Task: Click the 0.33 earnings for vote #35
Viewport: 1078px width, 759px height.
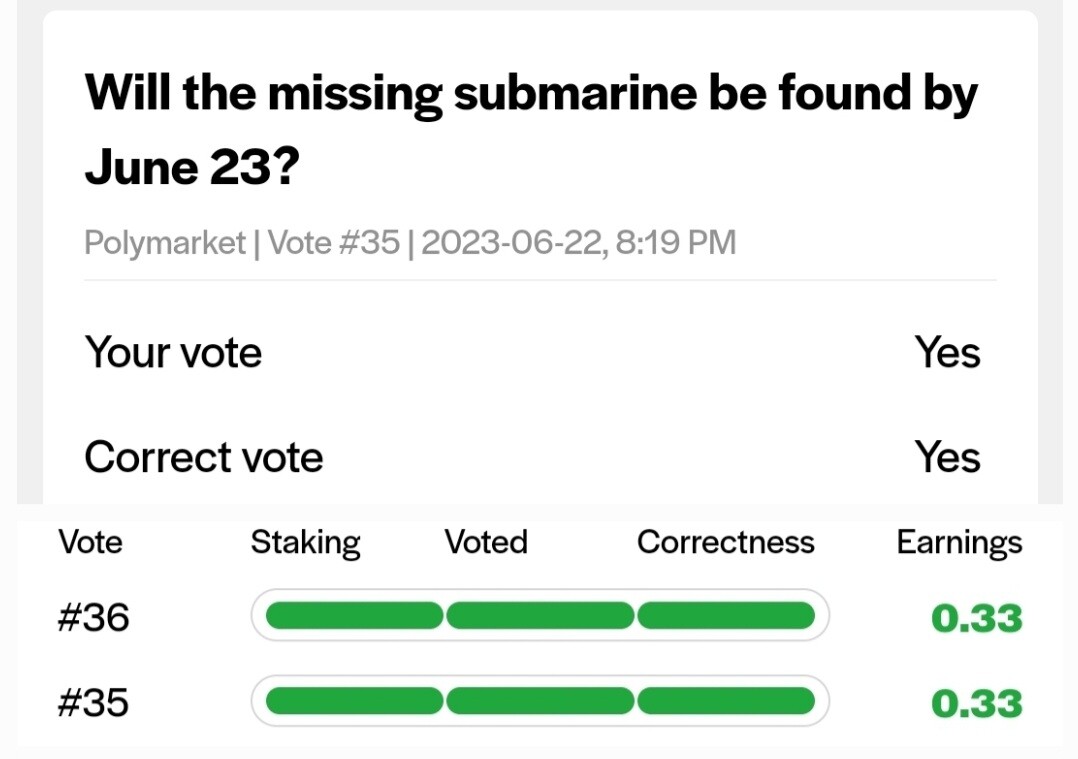Action: pyautogui.click(x=976, y=703)
